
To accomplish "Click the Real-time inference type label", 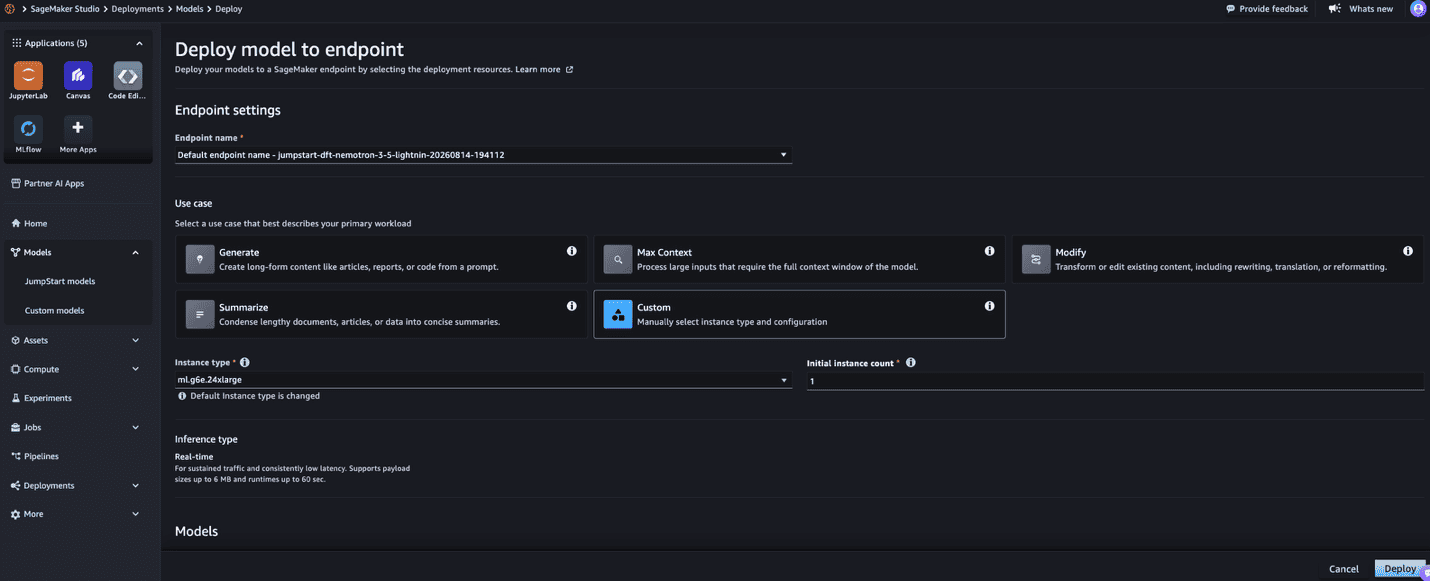I will pyautogui.click(x=194, y=457).
